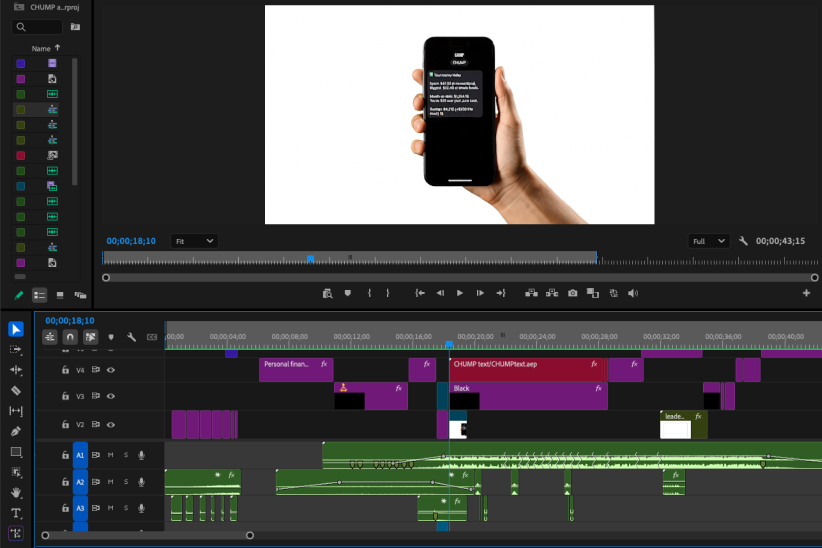Hide track V2 with eye icon
The width and height of the screenshot is (822, 548).
(x=111, y=424)
